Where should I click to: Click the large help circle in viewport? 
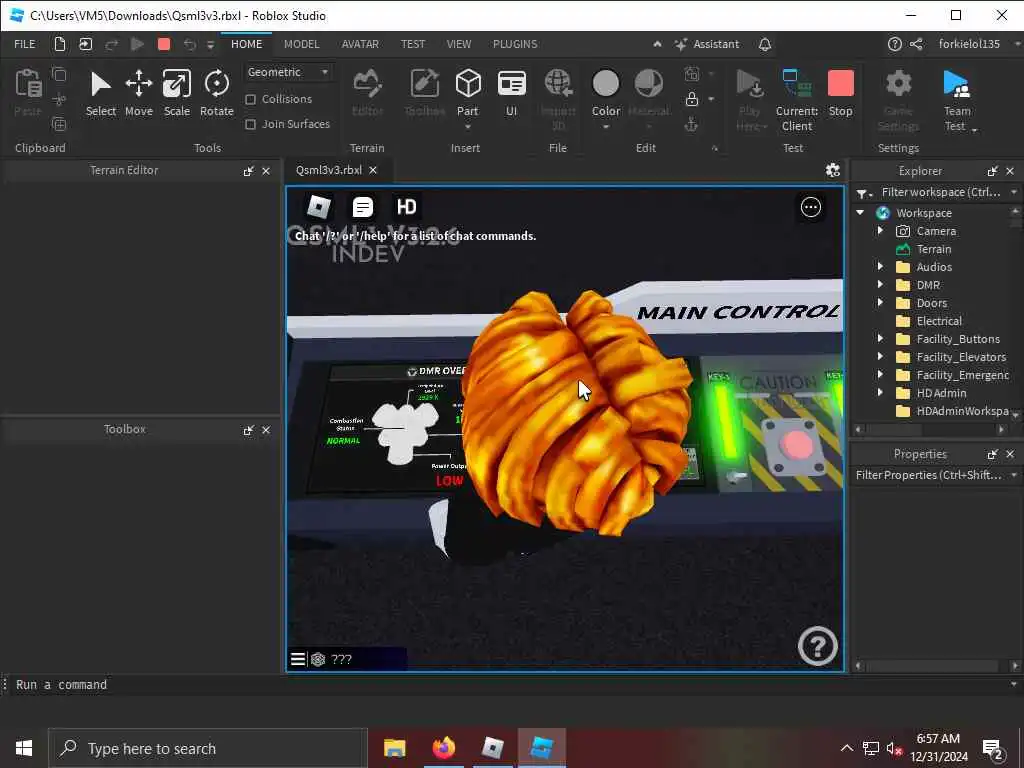[817, 646]
